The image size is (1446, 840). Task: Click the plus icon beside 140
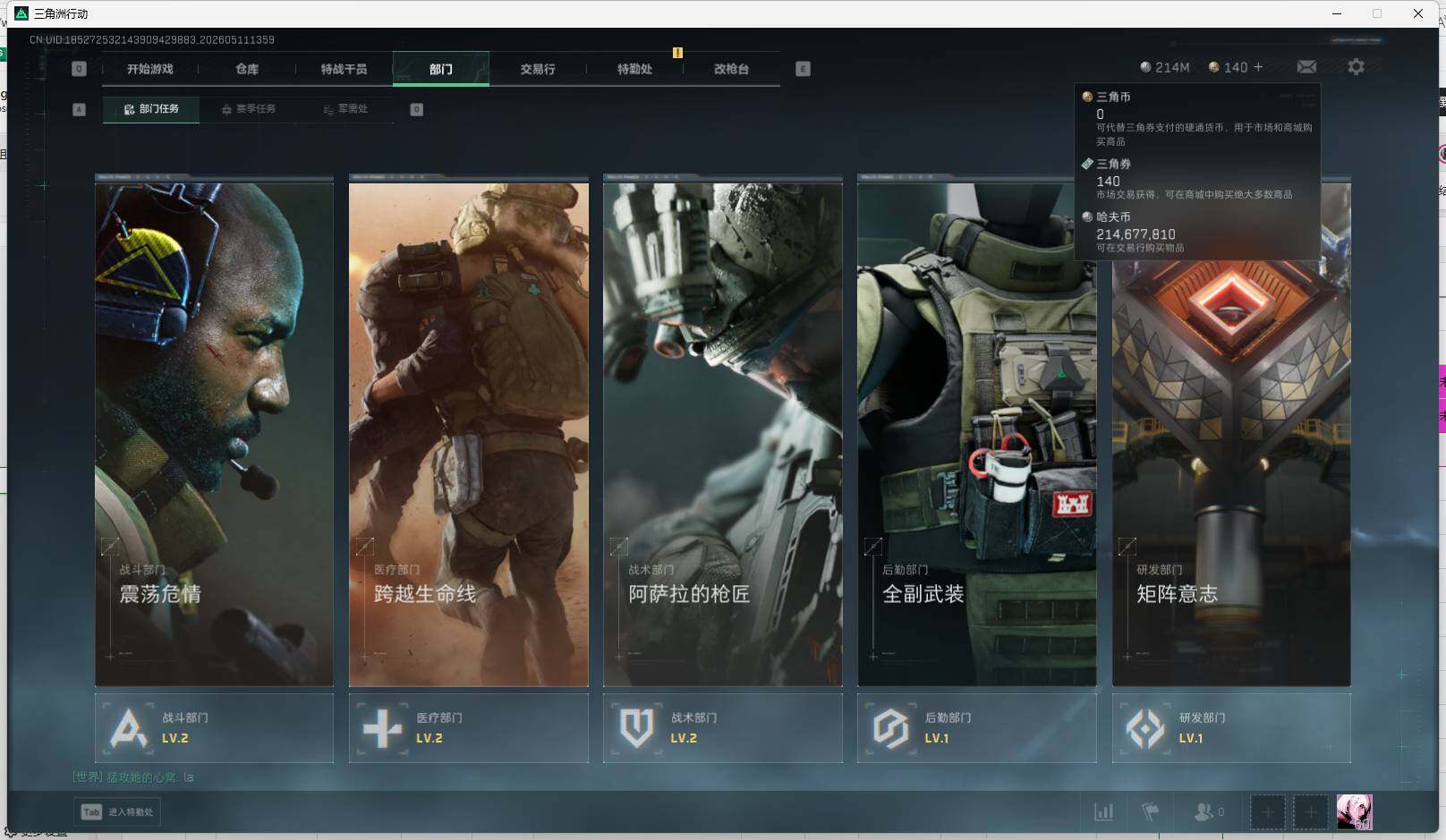pos(1258,67)
